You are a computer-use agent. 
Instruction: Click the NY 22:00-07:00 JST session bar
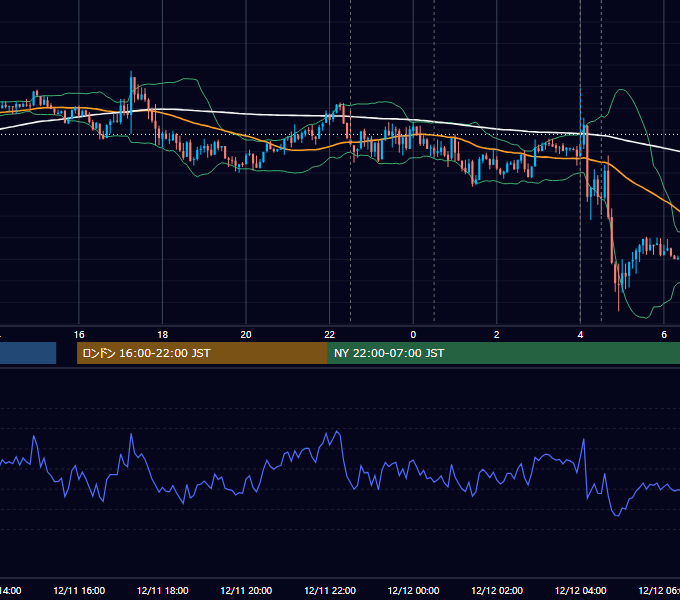(503, 353)
